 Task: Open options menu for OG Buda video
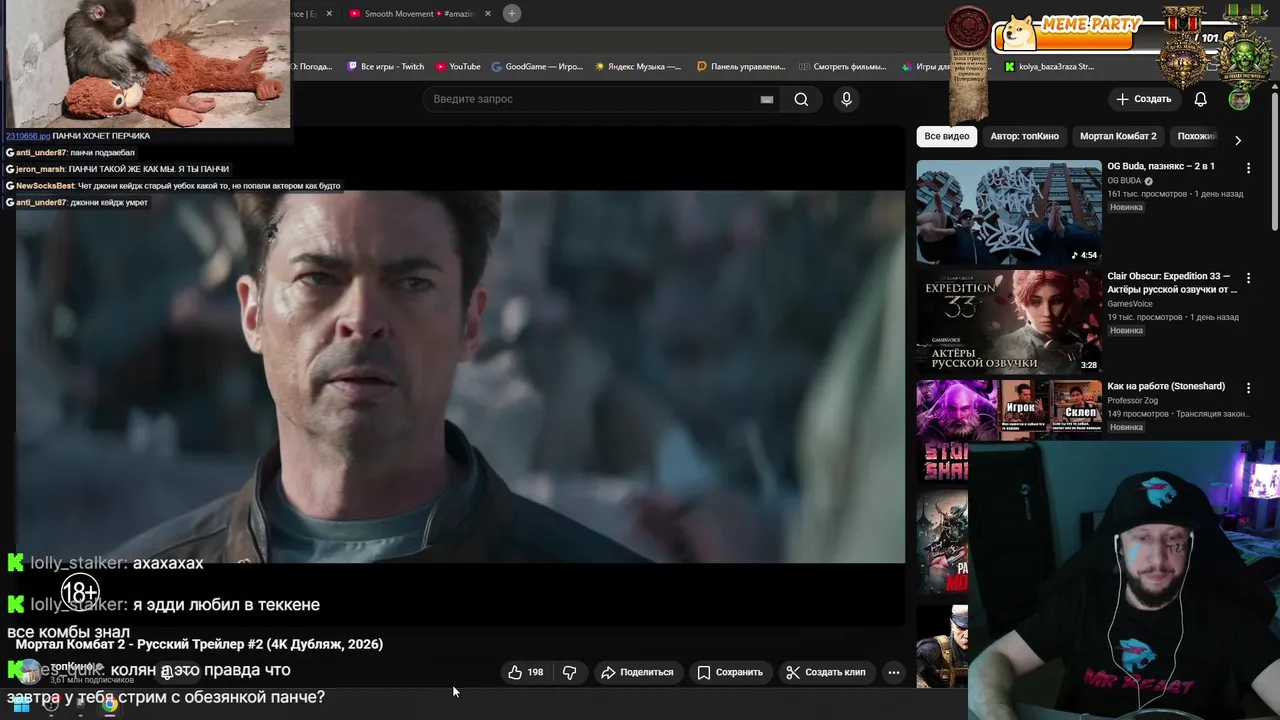[1248, 168]
